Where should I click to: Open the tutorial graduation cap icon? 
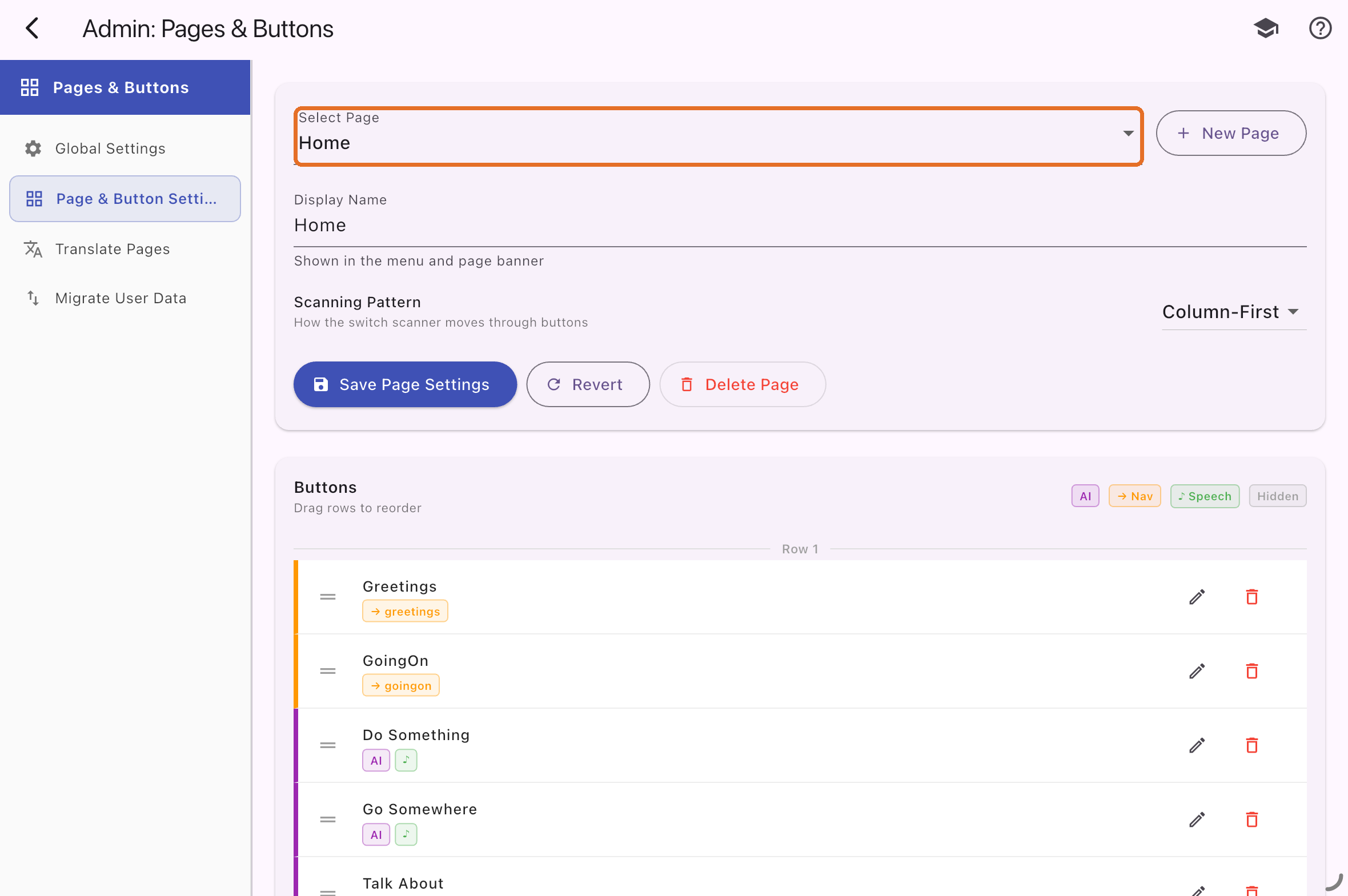coord(1266,29)
